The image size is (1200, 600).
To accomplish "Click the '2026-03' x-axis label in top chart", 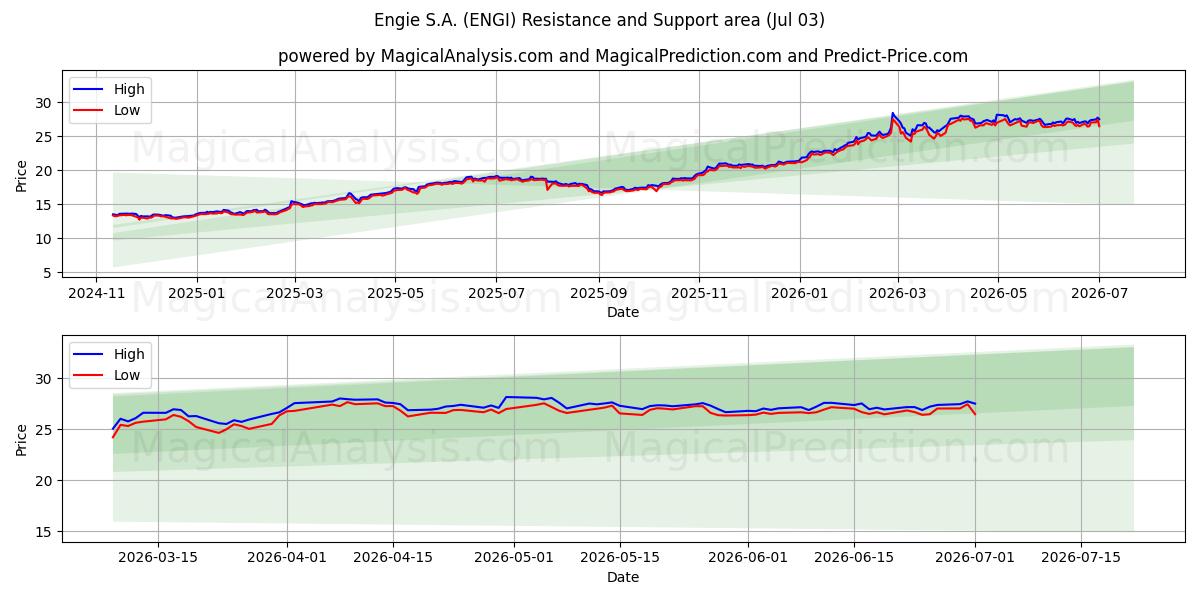I will coord(897,294).
